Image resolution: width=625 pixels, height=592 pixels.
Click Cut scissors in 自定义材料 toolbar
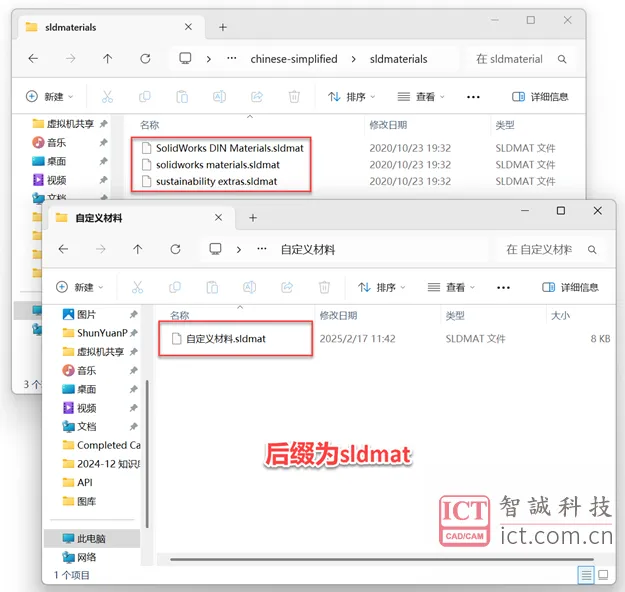(137, 287)
